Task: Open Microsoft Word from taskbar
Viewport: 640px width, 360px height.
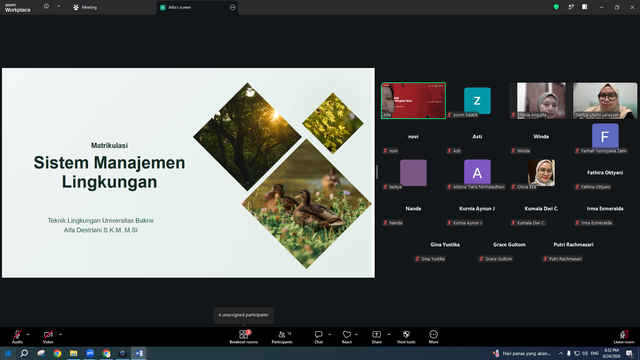Action: click(139, 353)
